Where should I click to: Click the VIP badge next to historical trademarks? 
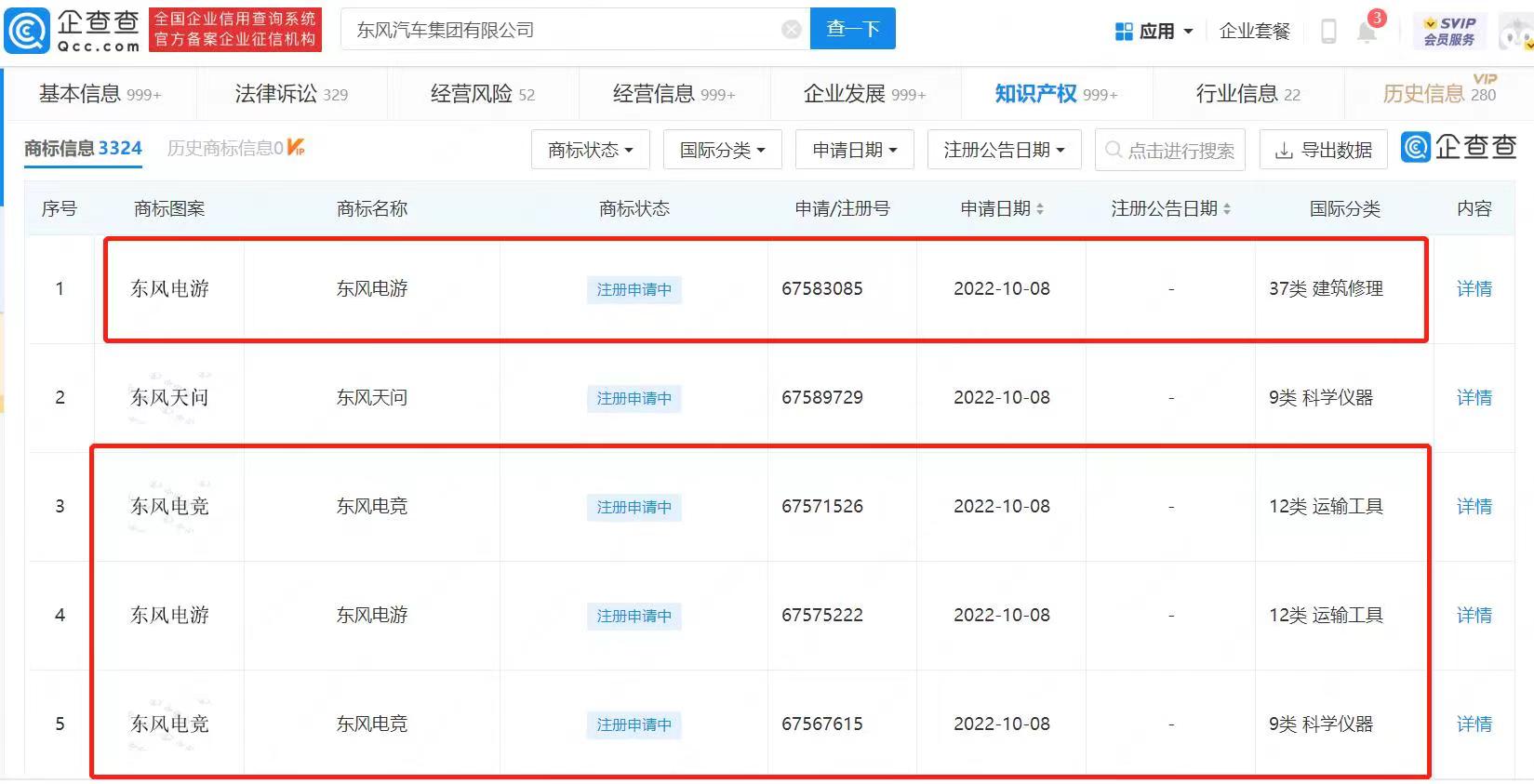click(x=296, y=147)
